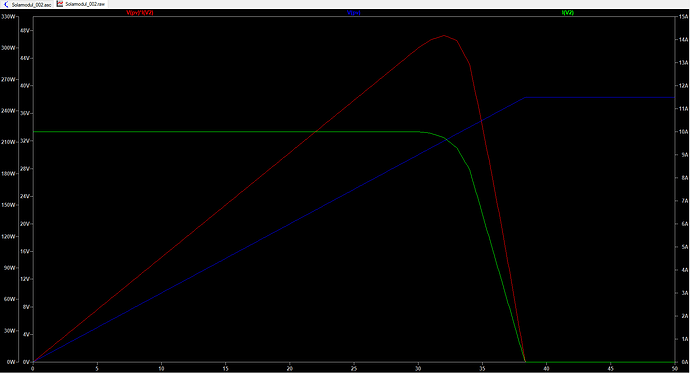The image size is (690, 373).
Task: Click the 13A current axis label
Action: [x=684, y=63]
